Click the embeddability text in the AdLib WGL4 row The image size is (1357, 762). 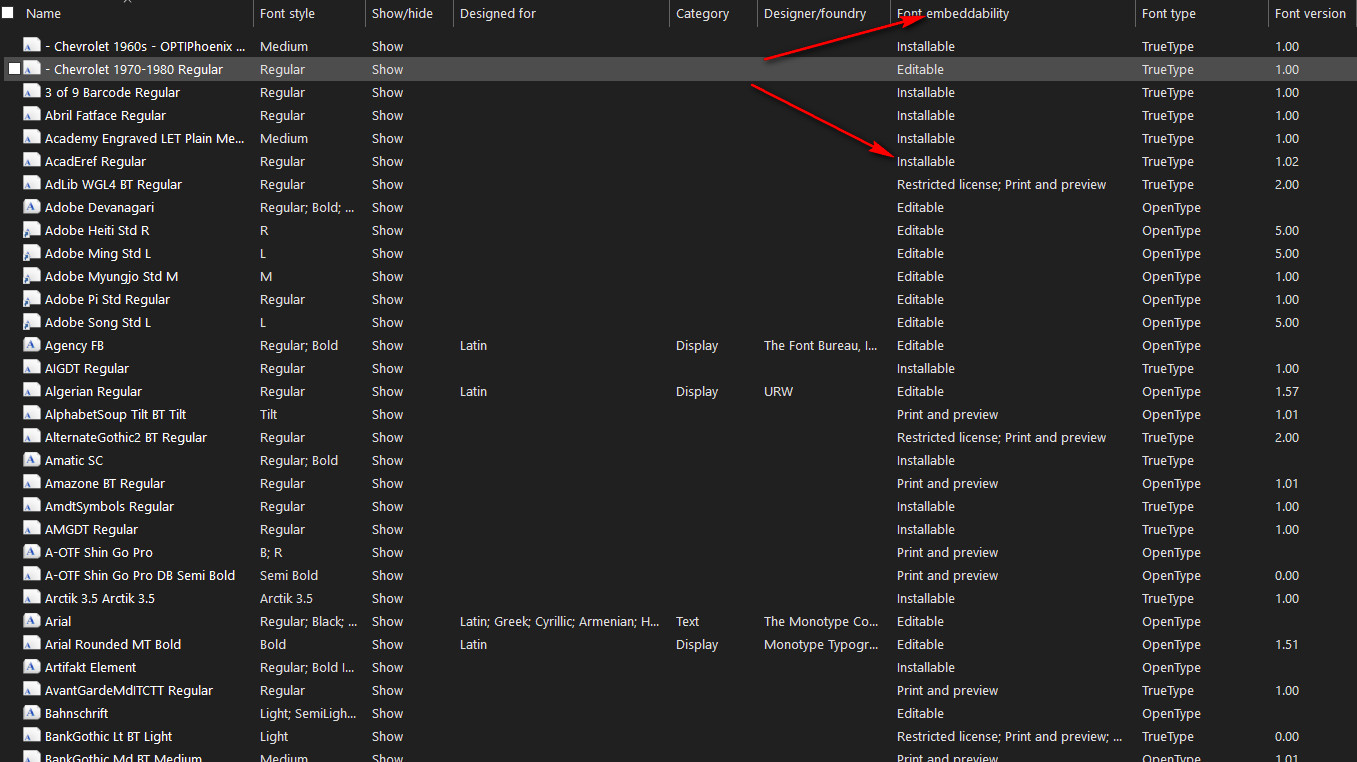point(1001,184)
